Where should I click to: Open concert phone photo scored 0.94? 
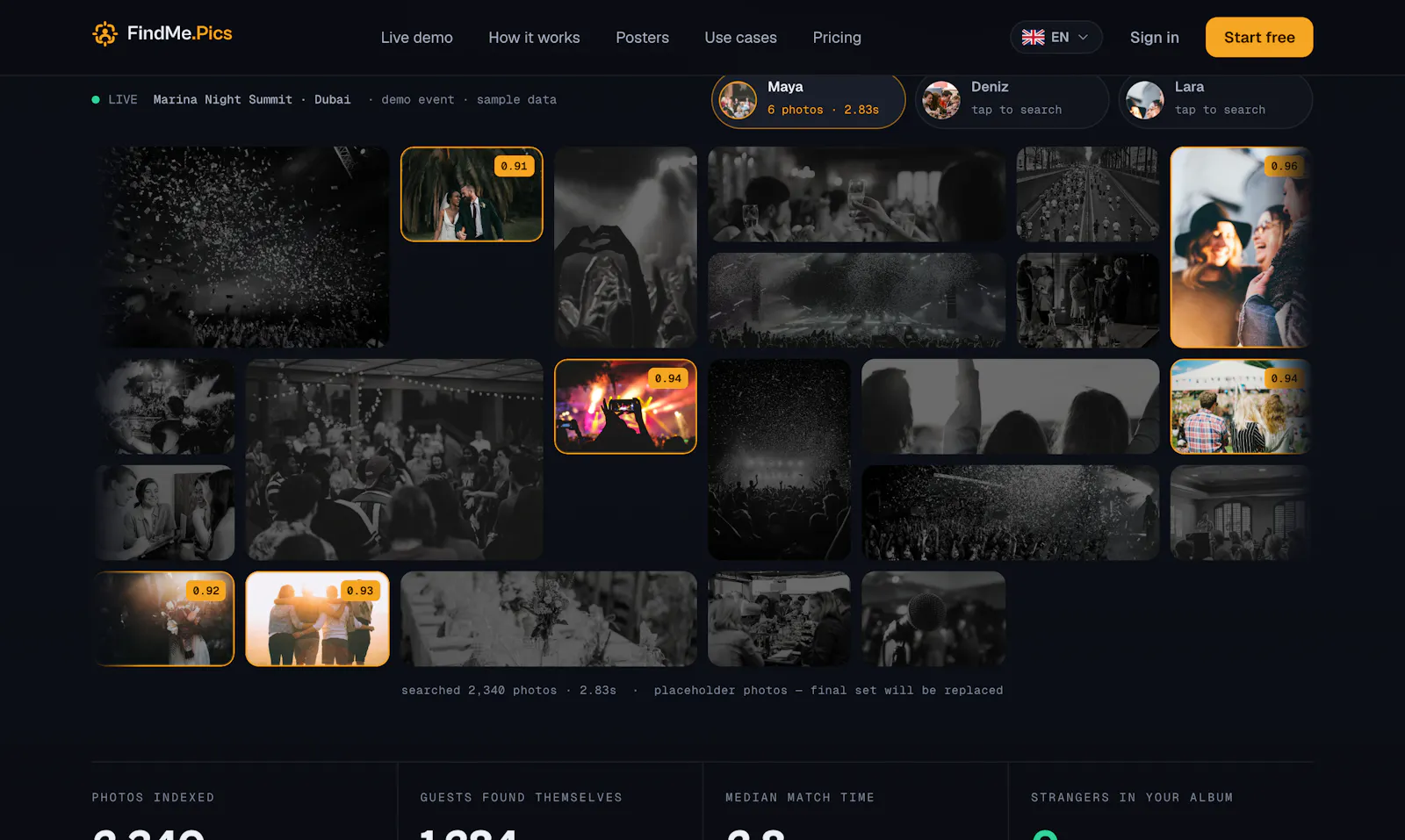(625, 406)
